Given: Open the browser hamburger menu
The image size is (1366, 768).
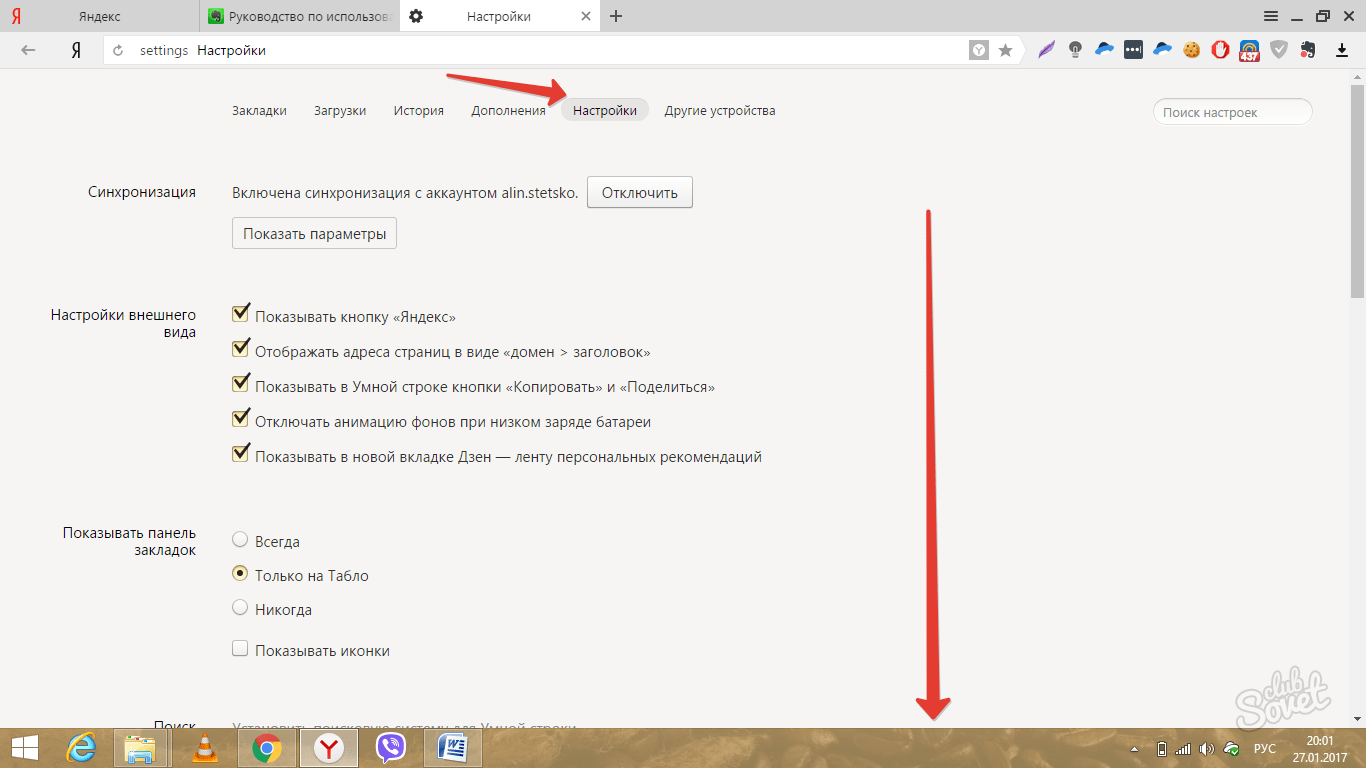Looking at the screenshot, I should (x=1271, y=16).
